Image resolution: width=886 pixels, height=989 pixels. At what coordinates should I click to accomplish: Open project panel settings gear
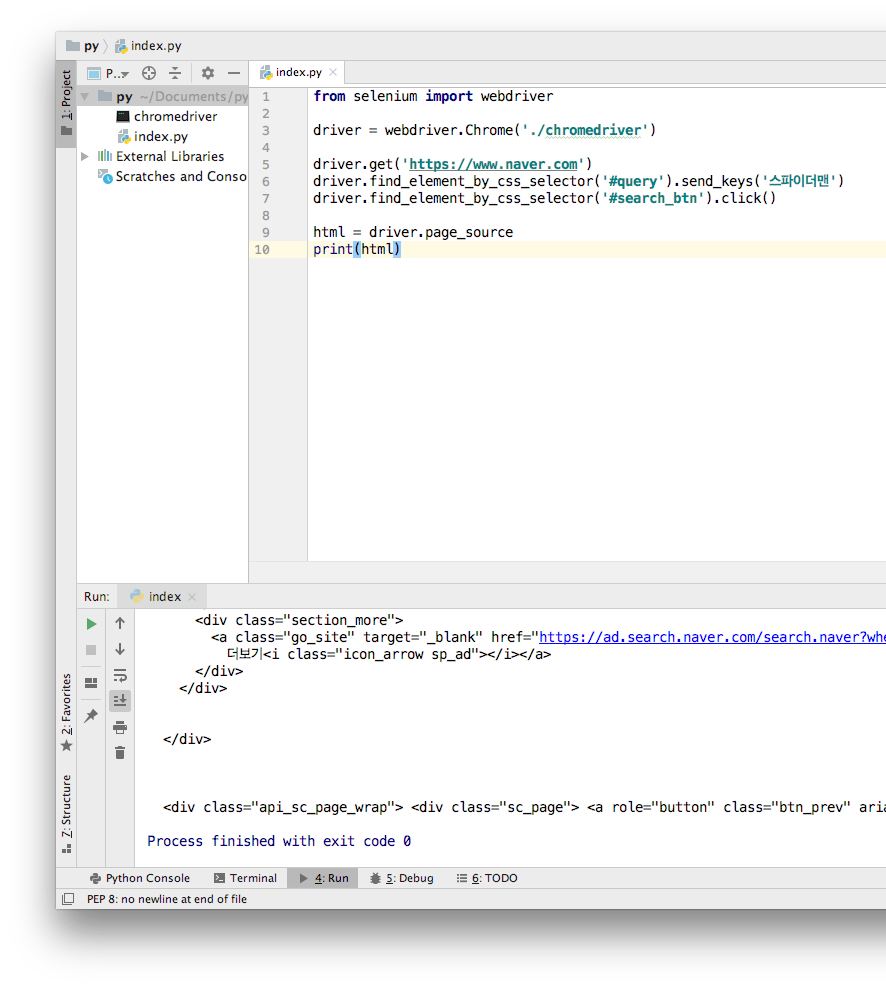click(x=207, y=73)
